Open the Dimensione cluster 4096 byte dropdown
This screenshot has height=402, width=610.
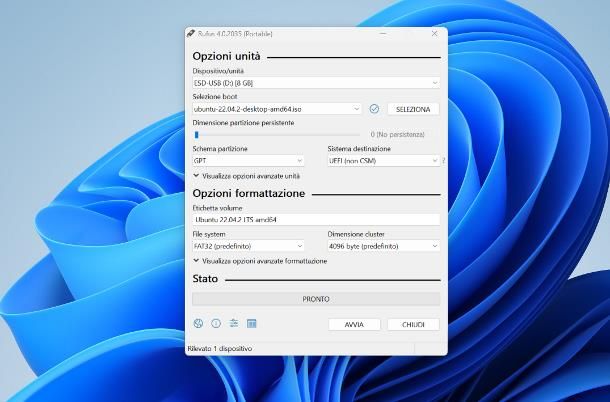point(384,246)
